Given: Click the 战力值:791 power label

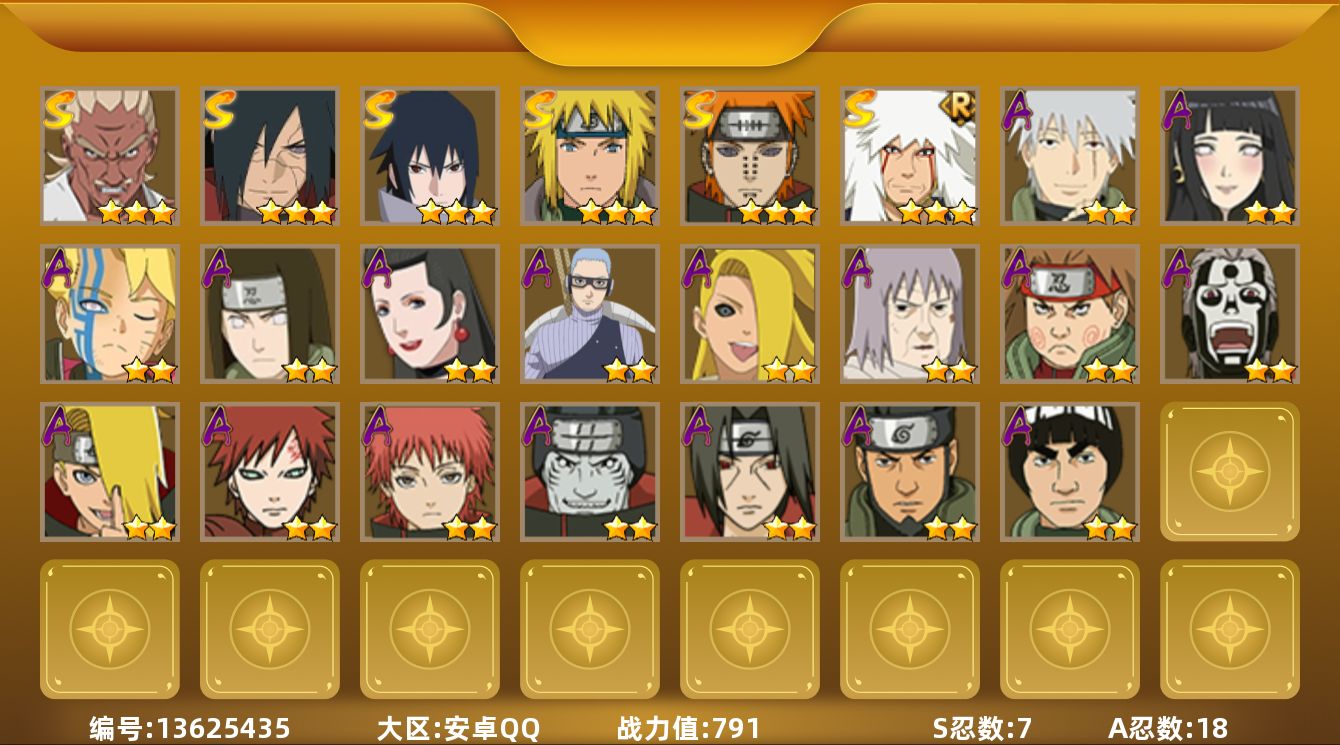Looking at the screenshot, I should click(689, 727).
